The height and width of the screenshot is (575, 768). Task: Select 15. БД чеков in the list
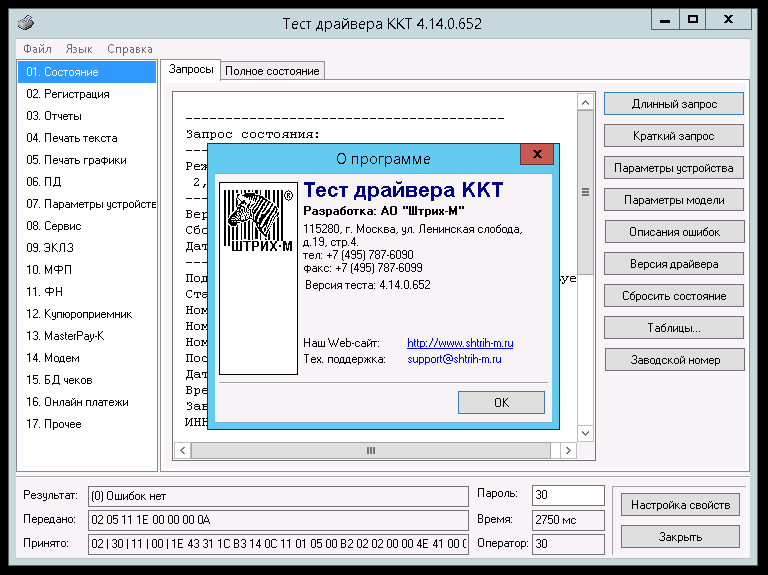(x=87, y=380)
